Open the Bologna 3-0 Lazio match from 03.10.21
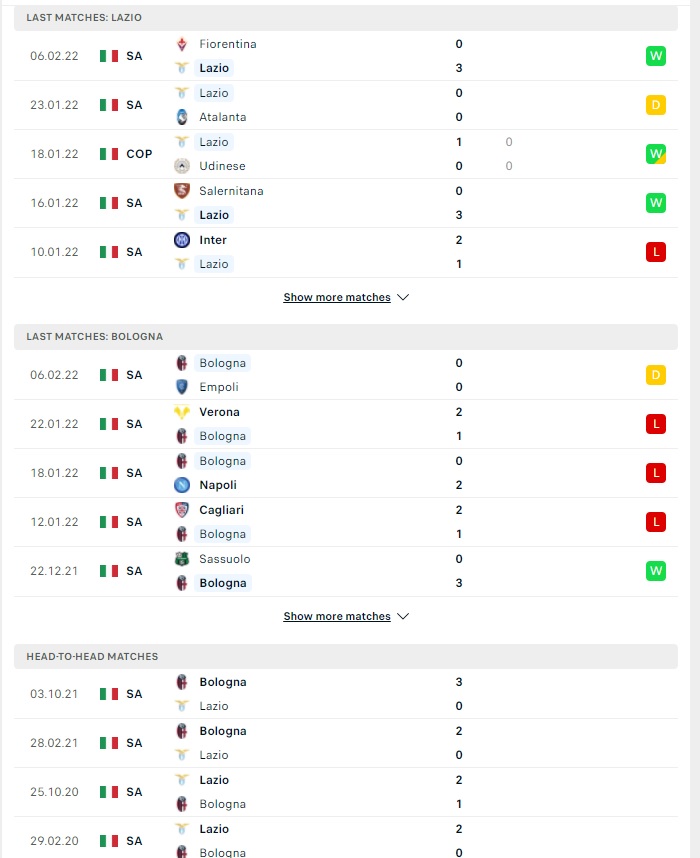Image resolution: width=700 pixels, height=858 pixels. (x=346, y=694)
